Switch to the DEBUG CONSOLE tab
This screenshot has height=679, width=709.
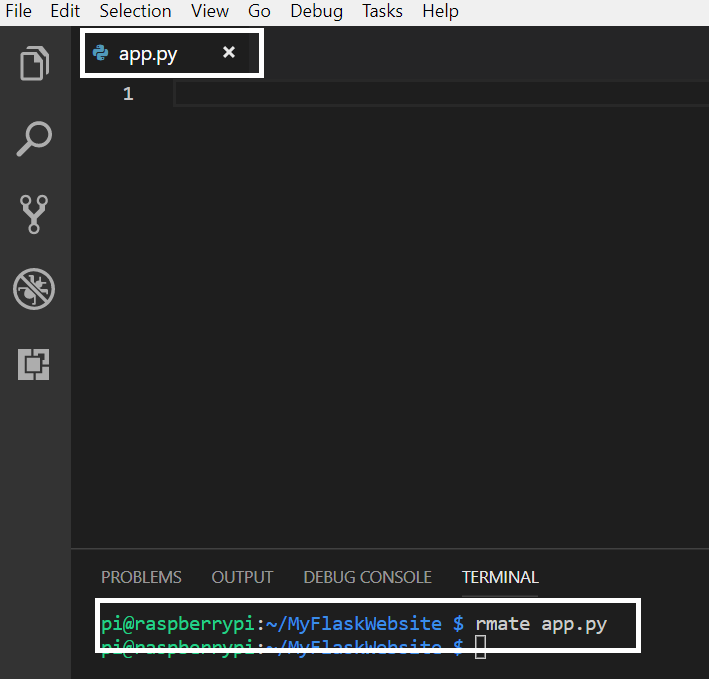coord(367,577)
